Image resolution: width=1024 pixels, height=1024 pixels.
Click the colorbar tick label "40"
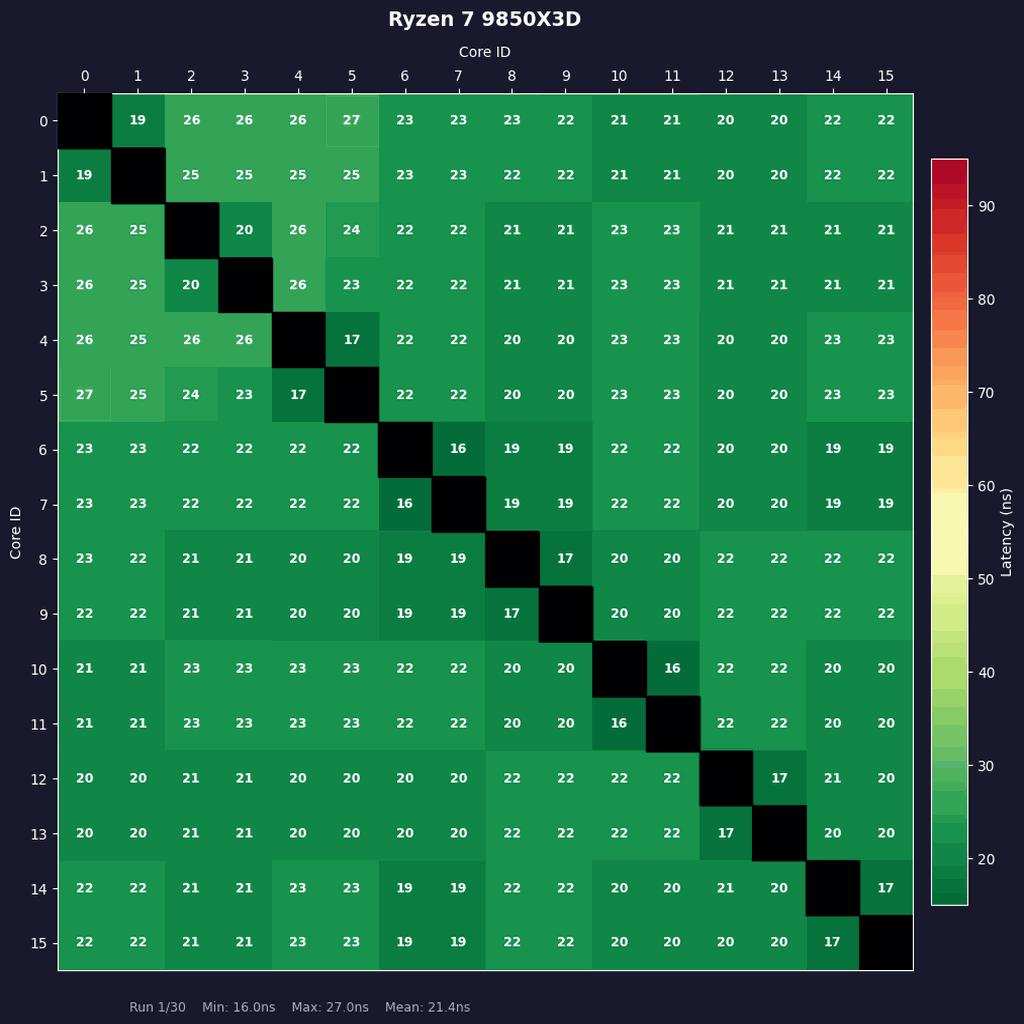(x=986, y=673)
